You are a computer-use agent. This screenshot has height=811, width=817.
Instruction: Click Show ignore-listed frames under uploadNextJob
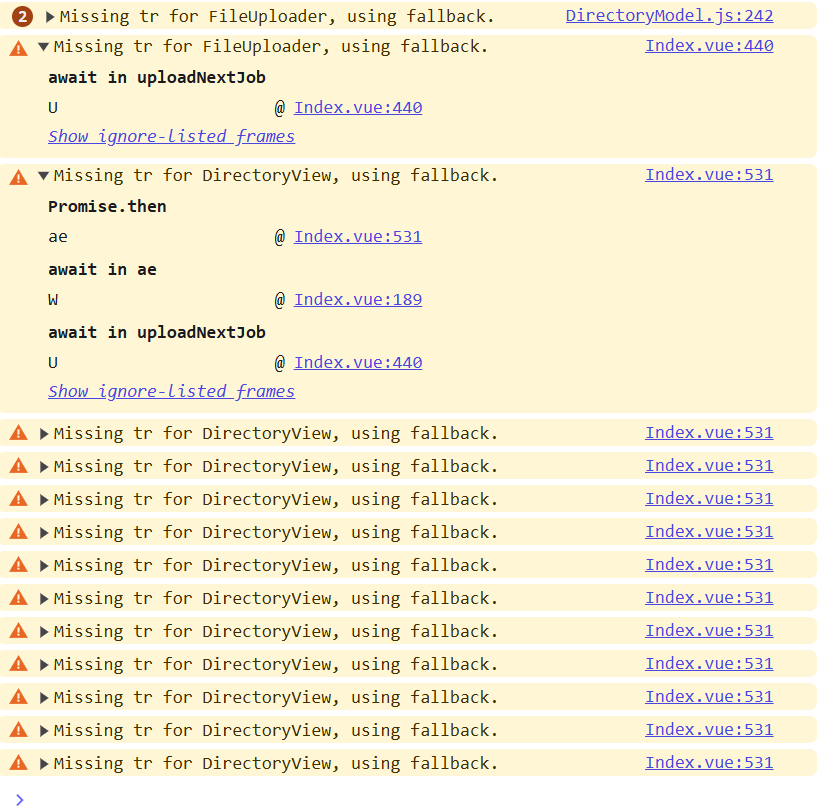point(171,136)
